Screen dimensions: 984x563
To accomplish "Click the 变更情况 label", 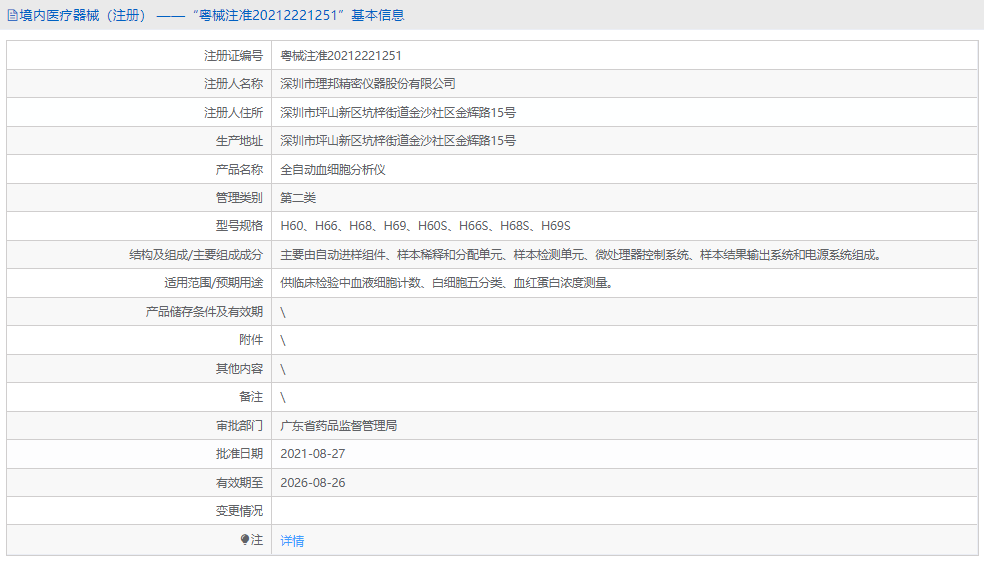I will pyautogui.click(x=239, y=511).
